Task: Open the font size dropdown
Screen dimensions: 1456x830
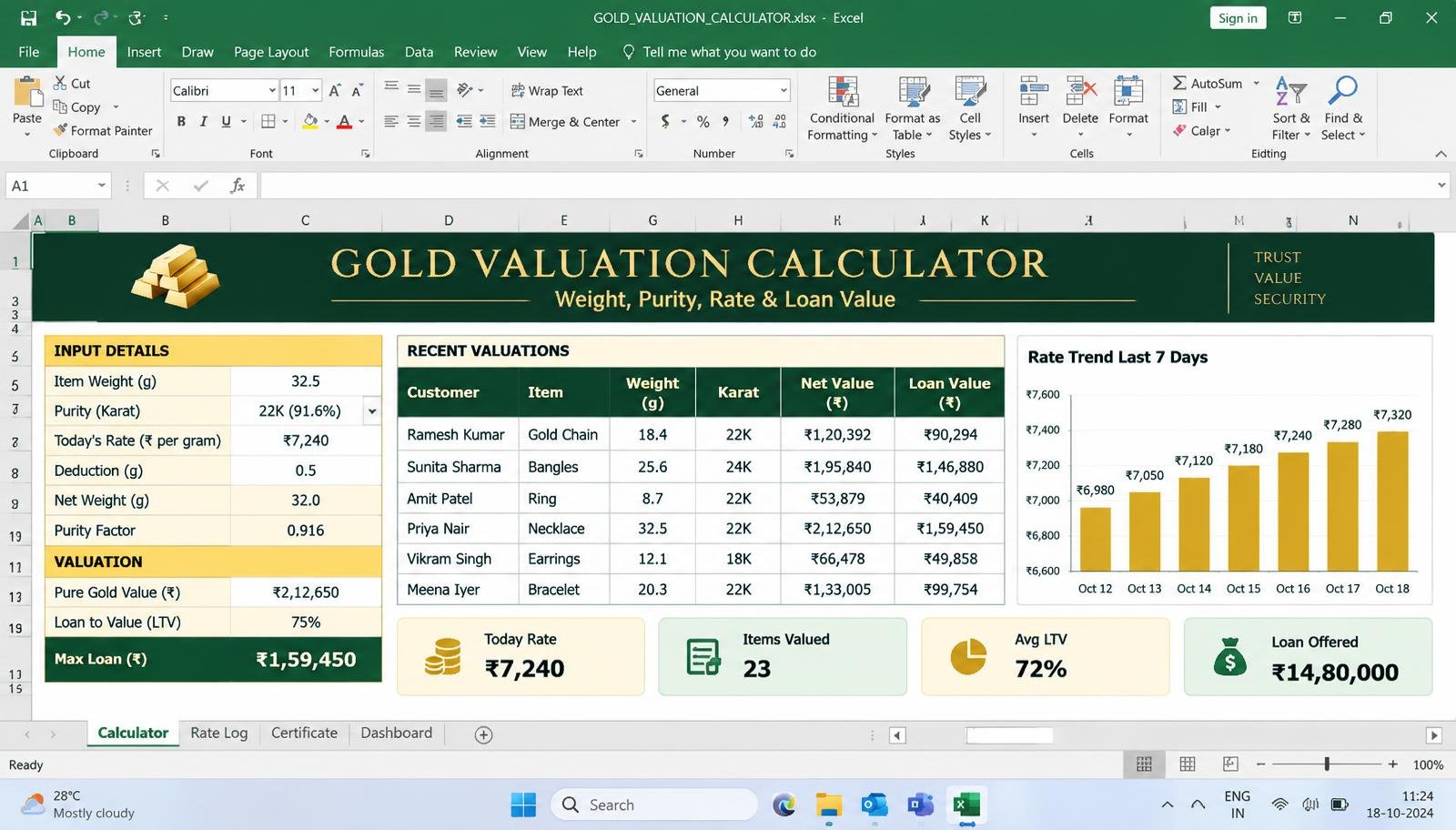Action: pyautogui.click(x=315, y=90)
